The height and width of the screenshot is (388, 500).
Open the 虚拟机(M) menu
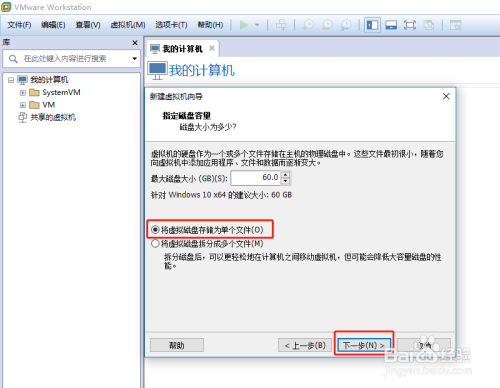coord(128,25)
